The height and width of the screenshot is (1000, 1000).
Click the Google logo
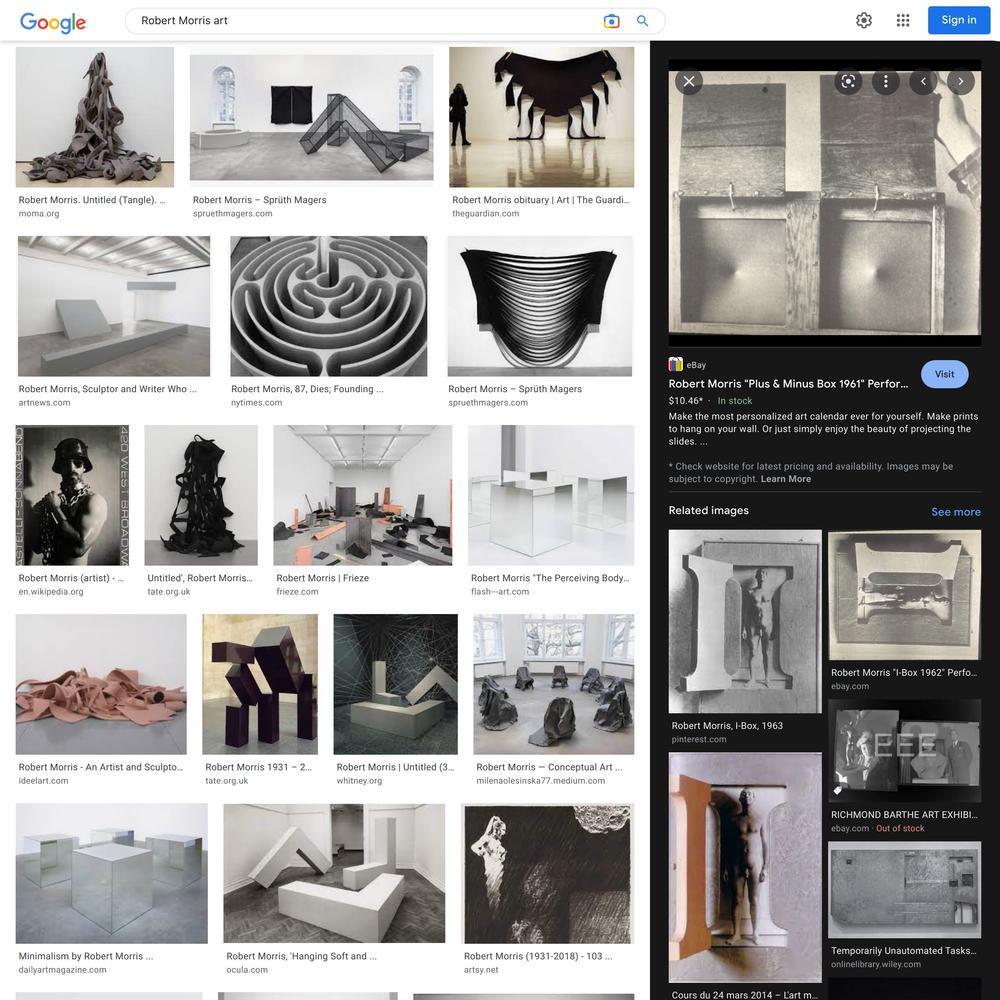click(x=53, y=22)
